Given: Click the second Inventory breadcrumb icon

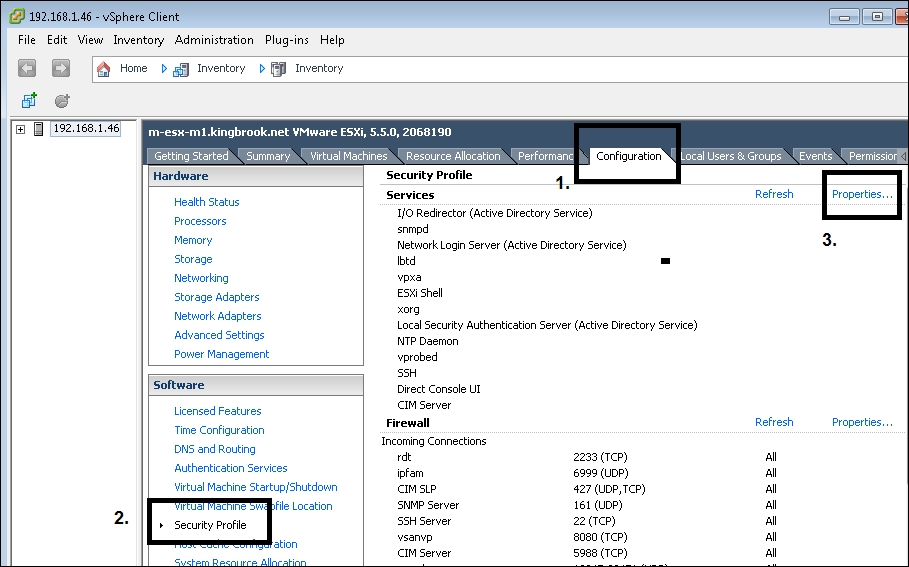Looking at the screenshot, I should 279,70.
